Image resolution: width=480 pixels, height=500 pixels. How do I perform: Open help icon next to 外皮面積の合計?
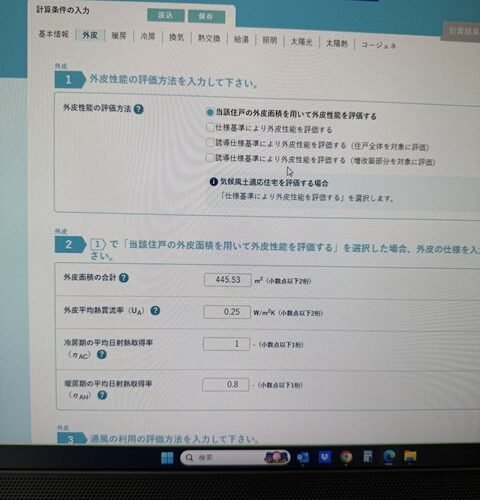pos(124,278)
